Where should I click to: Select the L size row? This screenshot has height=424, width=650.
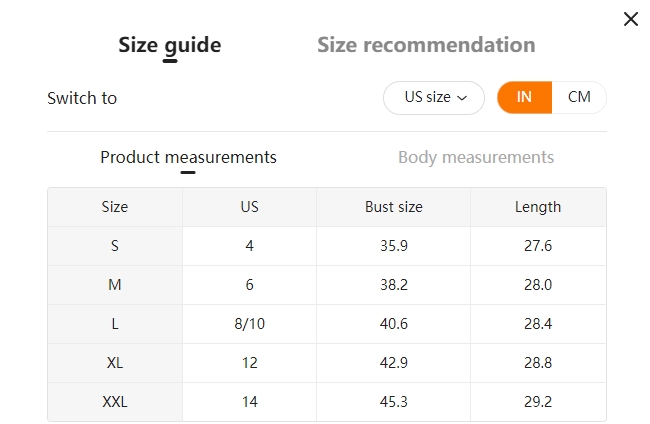coord(327,324)
